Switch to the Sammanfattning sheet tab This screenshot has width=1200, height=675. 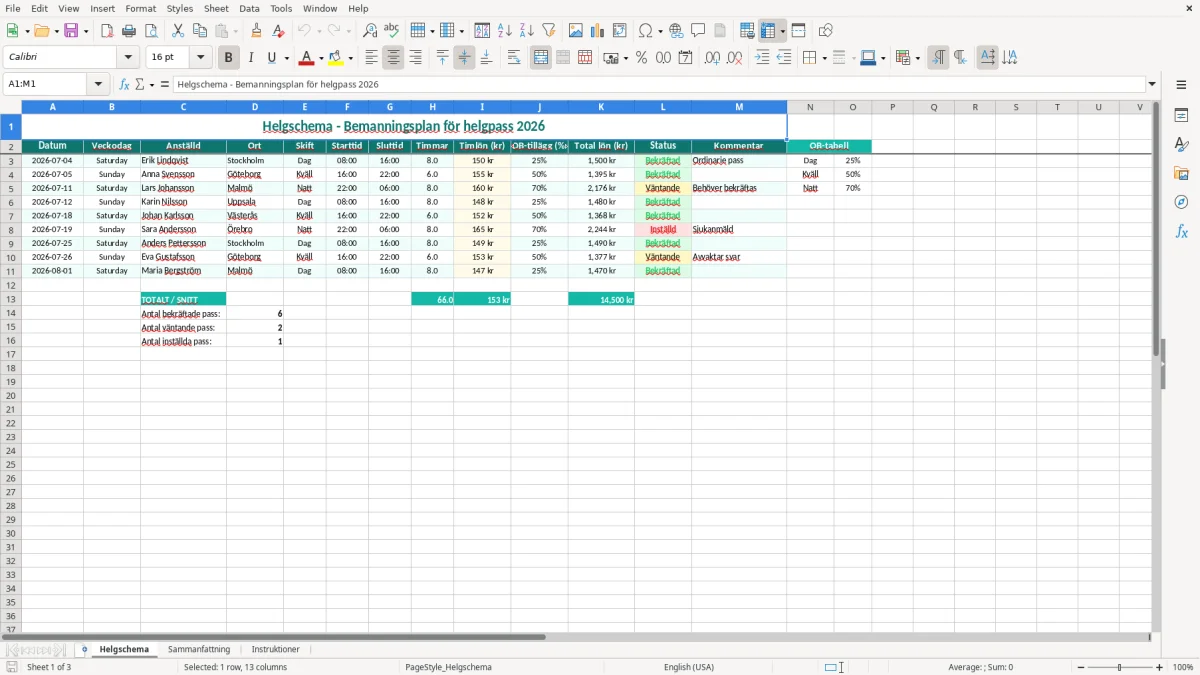pos(199,649)
